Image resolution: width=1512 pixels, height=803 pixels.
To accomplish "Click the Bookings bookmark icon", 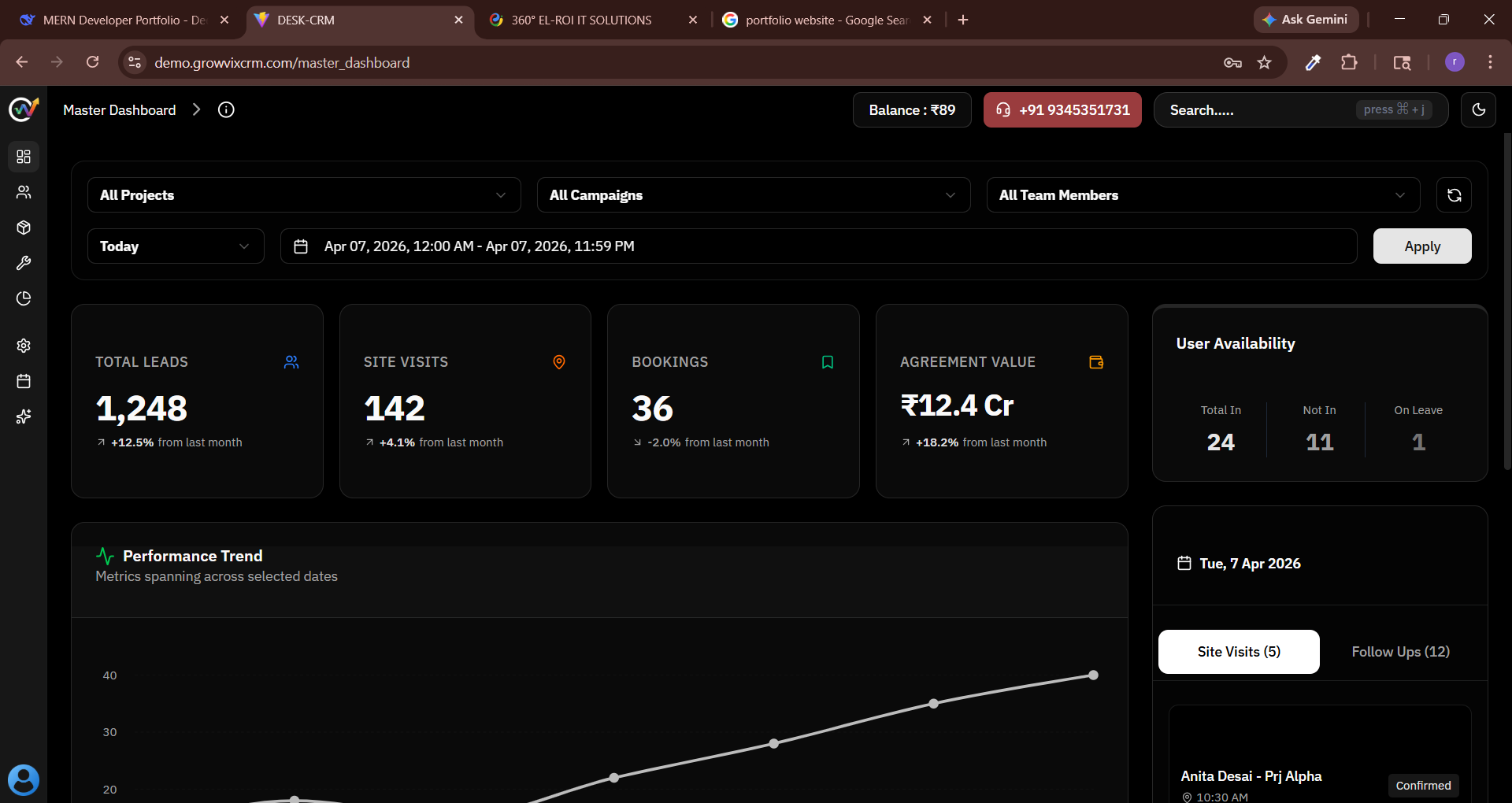I will [x=828, y=362].
